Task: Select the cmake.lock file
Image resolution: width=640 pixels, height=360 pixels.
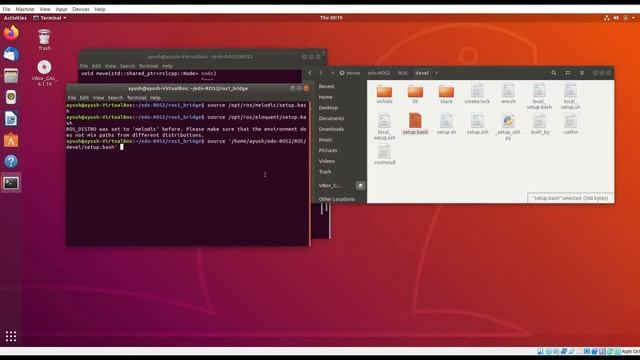Action: 477,94
